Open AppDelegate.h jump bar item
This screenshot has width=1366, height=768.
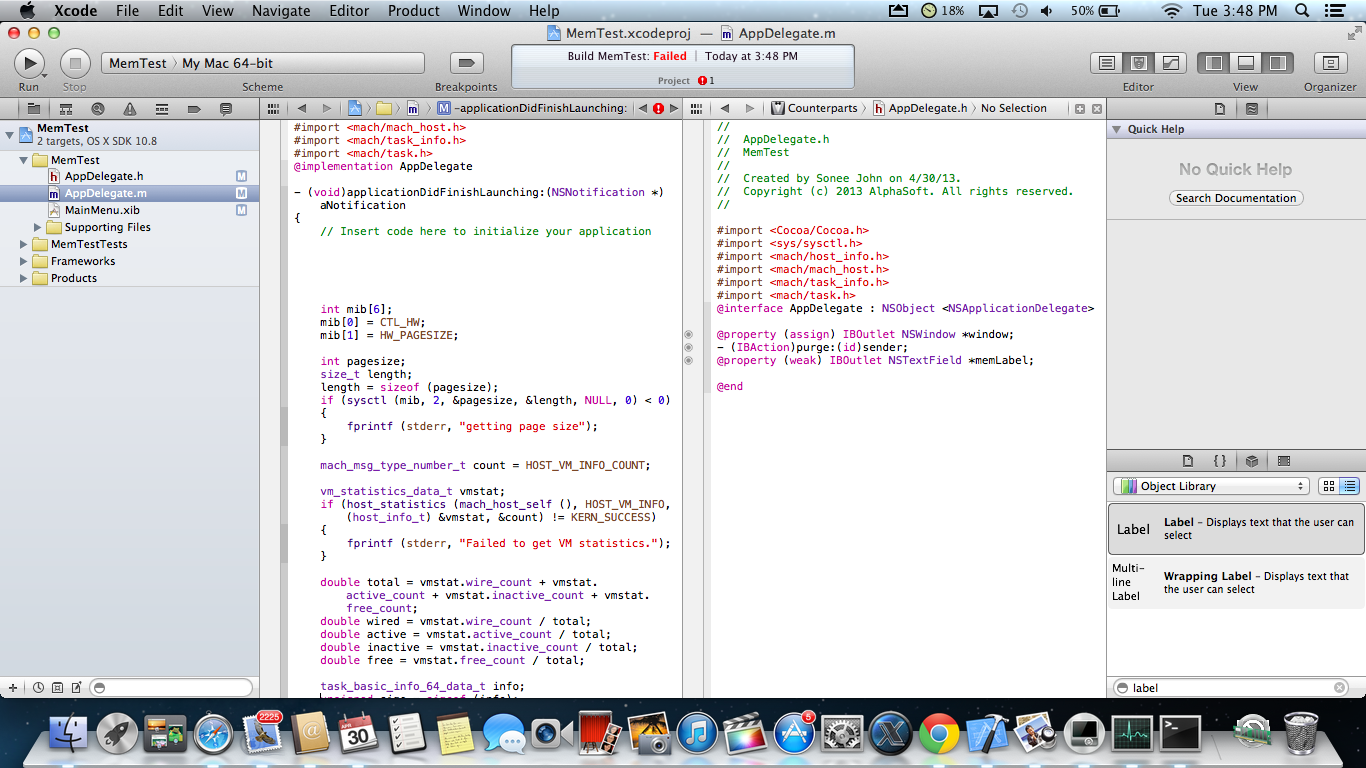coord(920,108)
